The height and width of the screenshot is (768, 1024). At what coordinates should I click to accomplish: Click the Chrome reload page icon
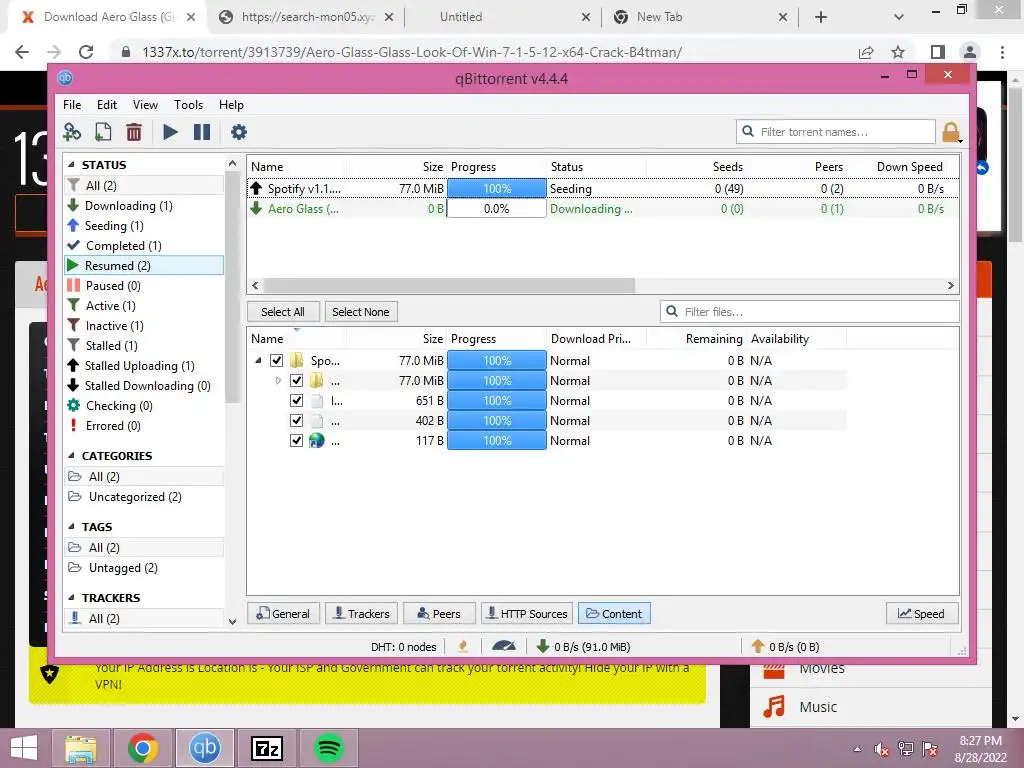(x=86, y=52)
